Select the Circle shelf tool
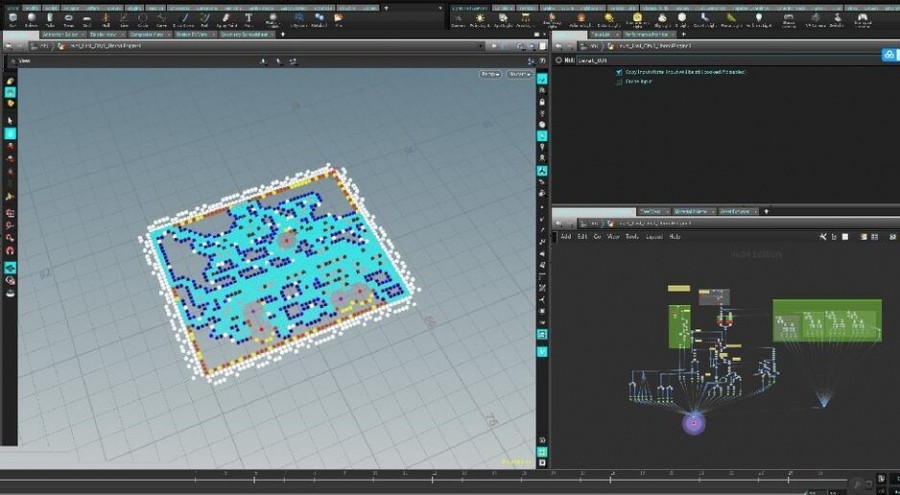900x495 pixels. [x=142, y=20]
